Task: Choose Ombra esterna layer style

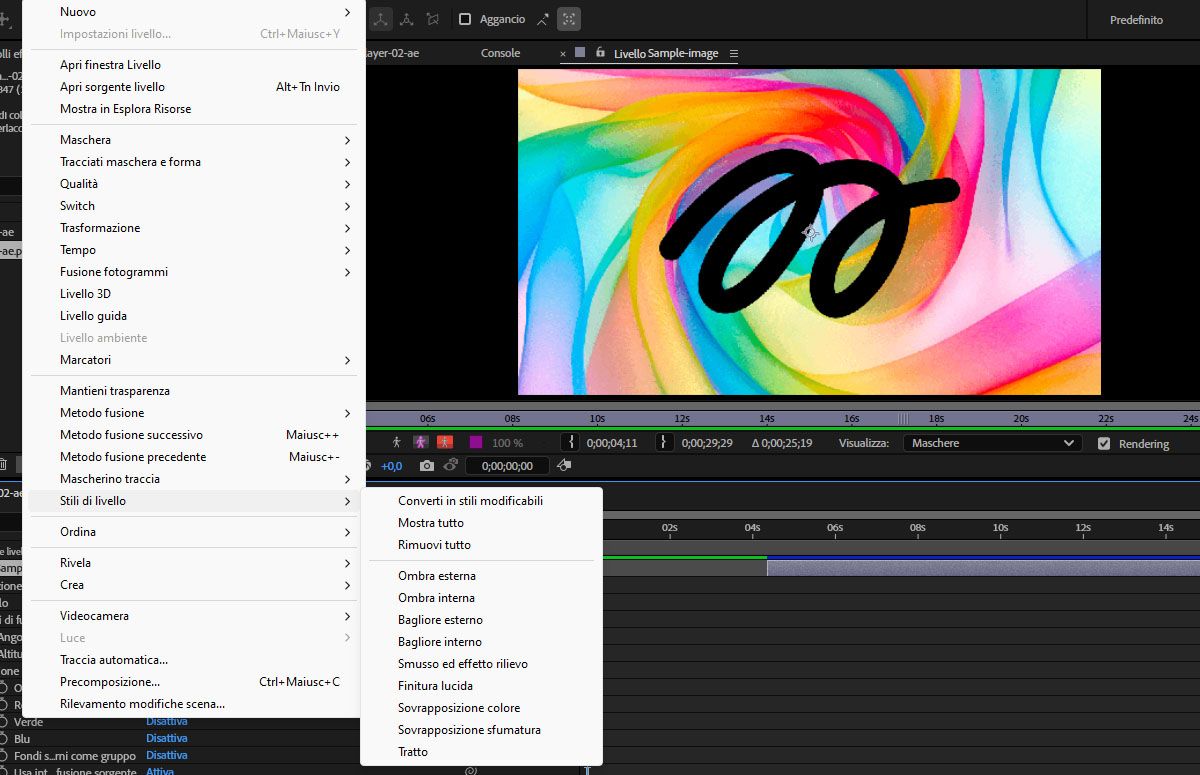Action: (x=437, y=576)
